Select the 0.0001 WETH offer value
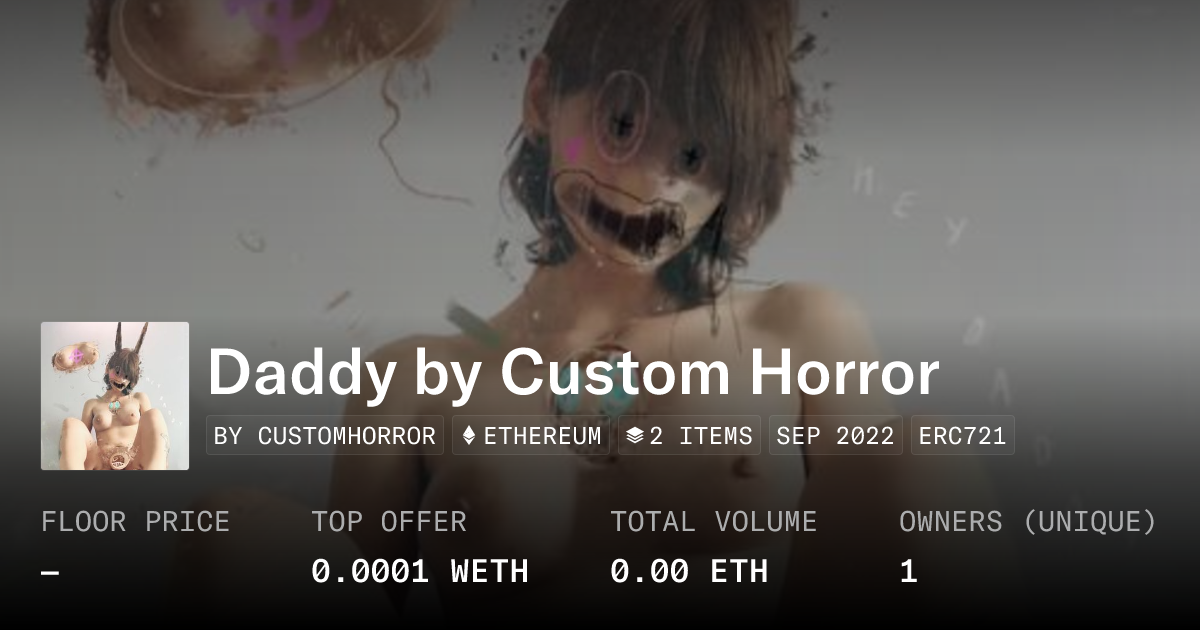Image resolution: width=1200 pixels, height=630 pixels. pyautogui.click(x=420, y=572)
